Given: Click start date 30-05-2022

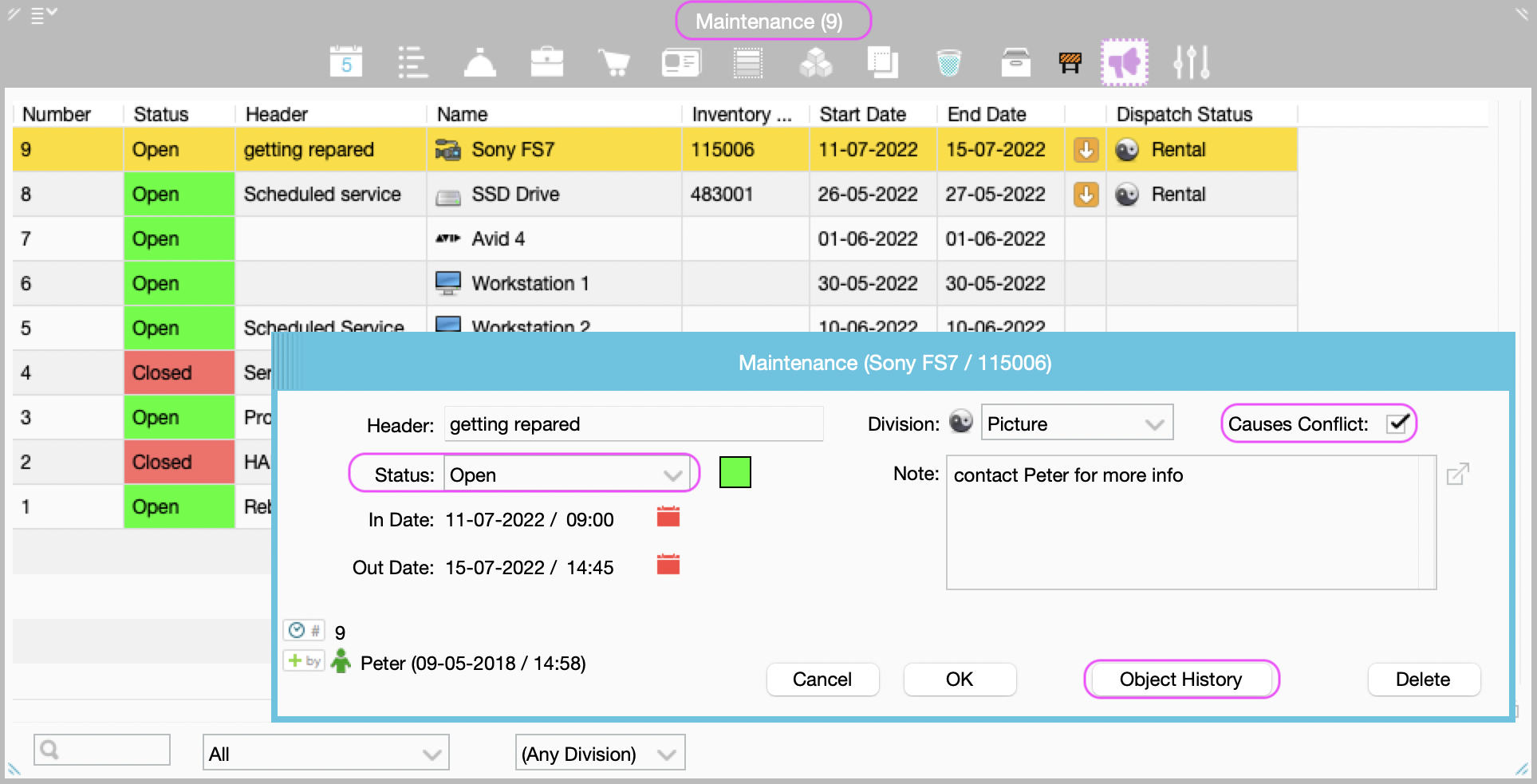Looking at the screenshot, I should coord(868,283).
